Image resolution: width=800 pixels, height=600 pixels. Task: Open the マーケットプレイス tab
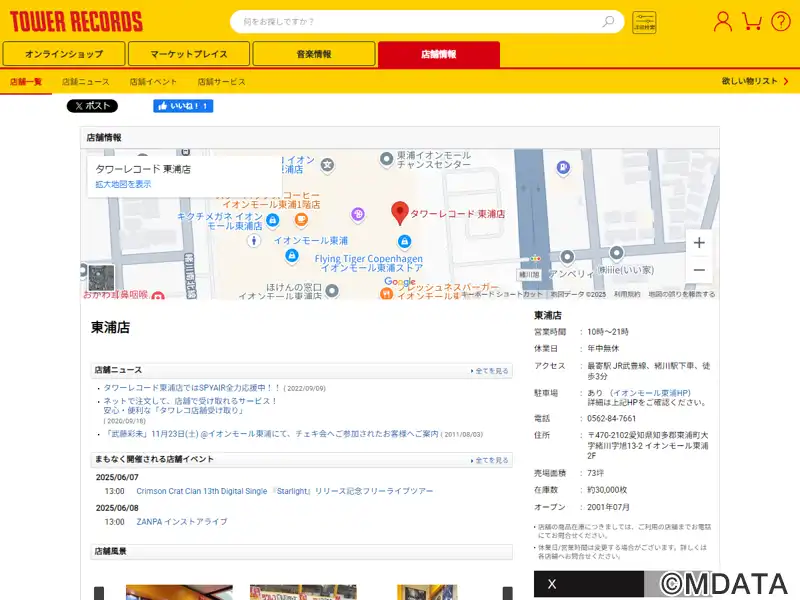[189, 54]
